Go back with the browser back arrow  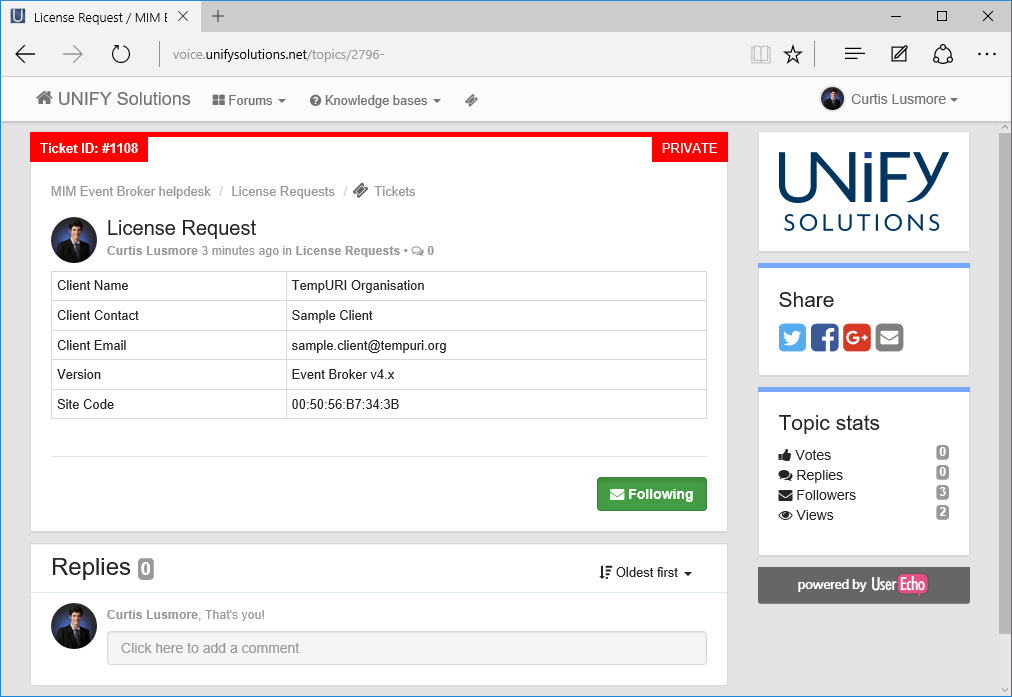point(25,54)
